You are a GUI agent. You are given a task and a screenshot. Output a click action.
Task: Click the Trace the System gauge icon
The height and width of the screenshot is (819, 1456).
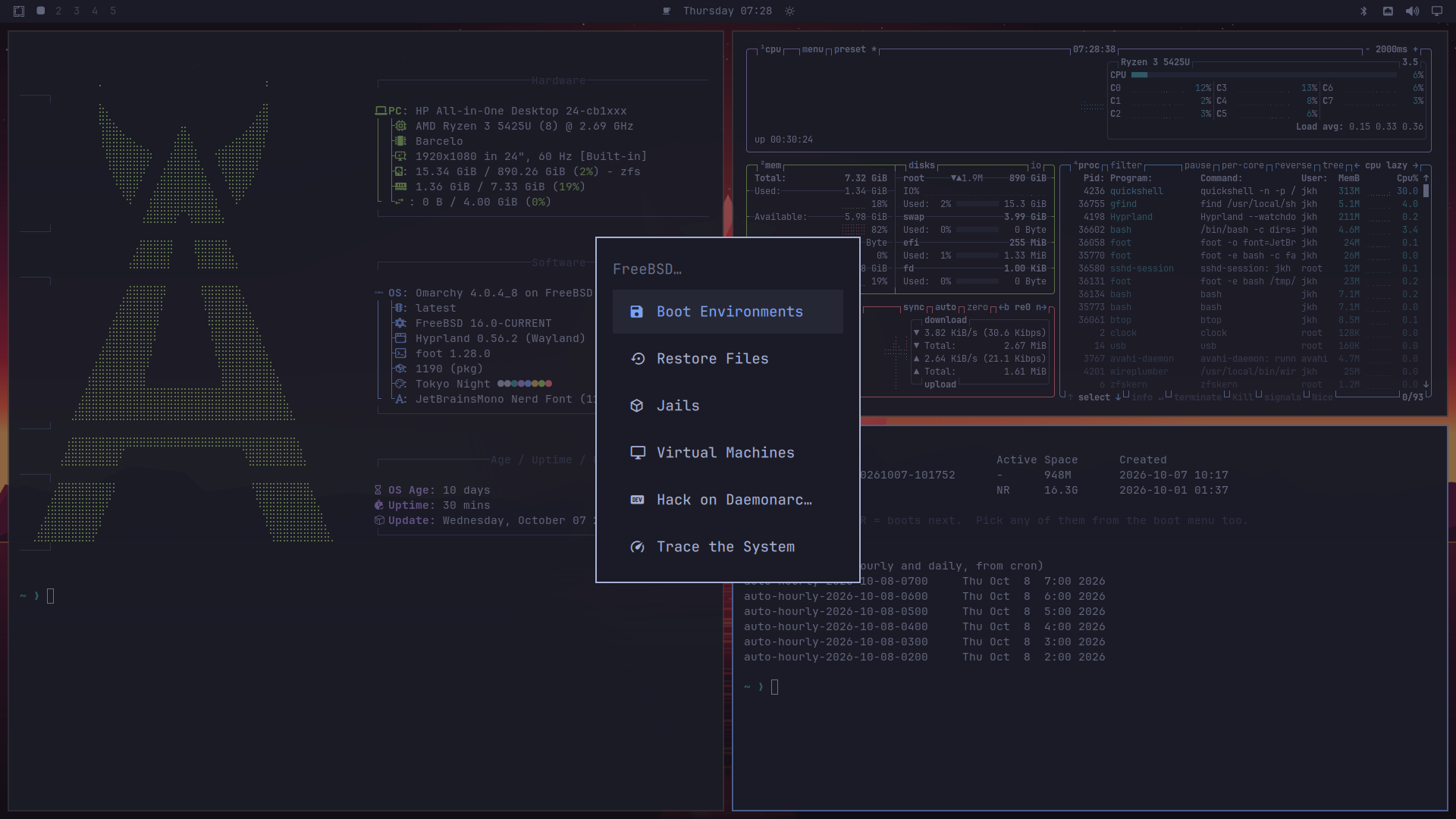(x=637, y=547)
